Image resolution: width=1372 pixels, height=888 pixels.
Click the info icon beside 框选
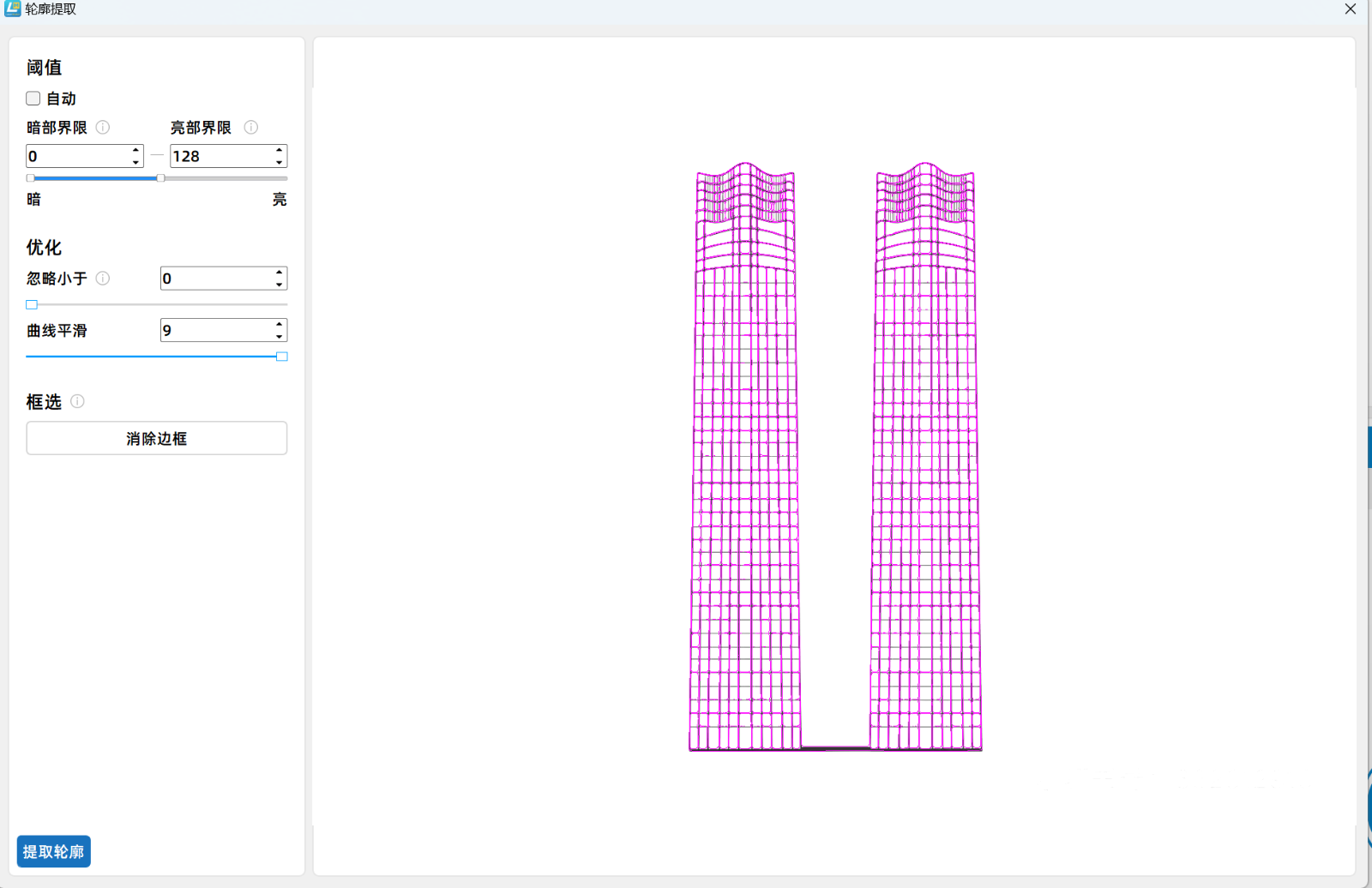click(77, 401)
